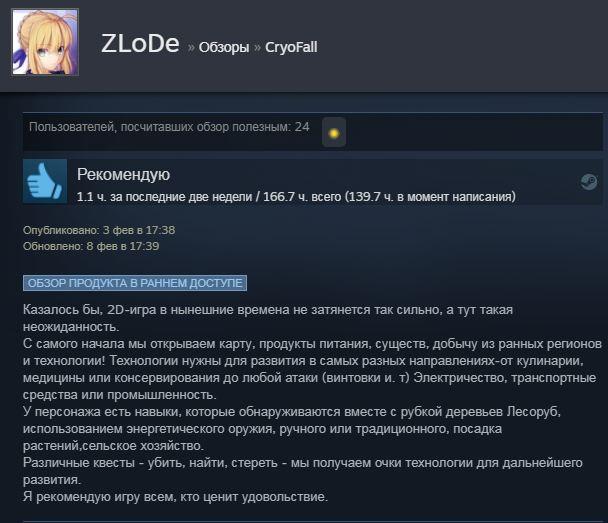Click the ОБЗОР ПРОДУКТА В РАННЕМ ДОСТУПЕ badge
This screenshot has height=523, width=608.
[135, 283]
